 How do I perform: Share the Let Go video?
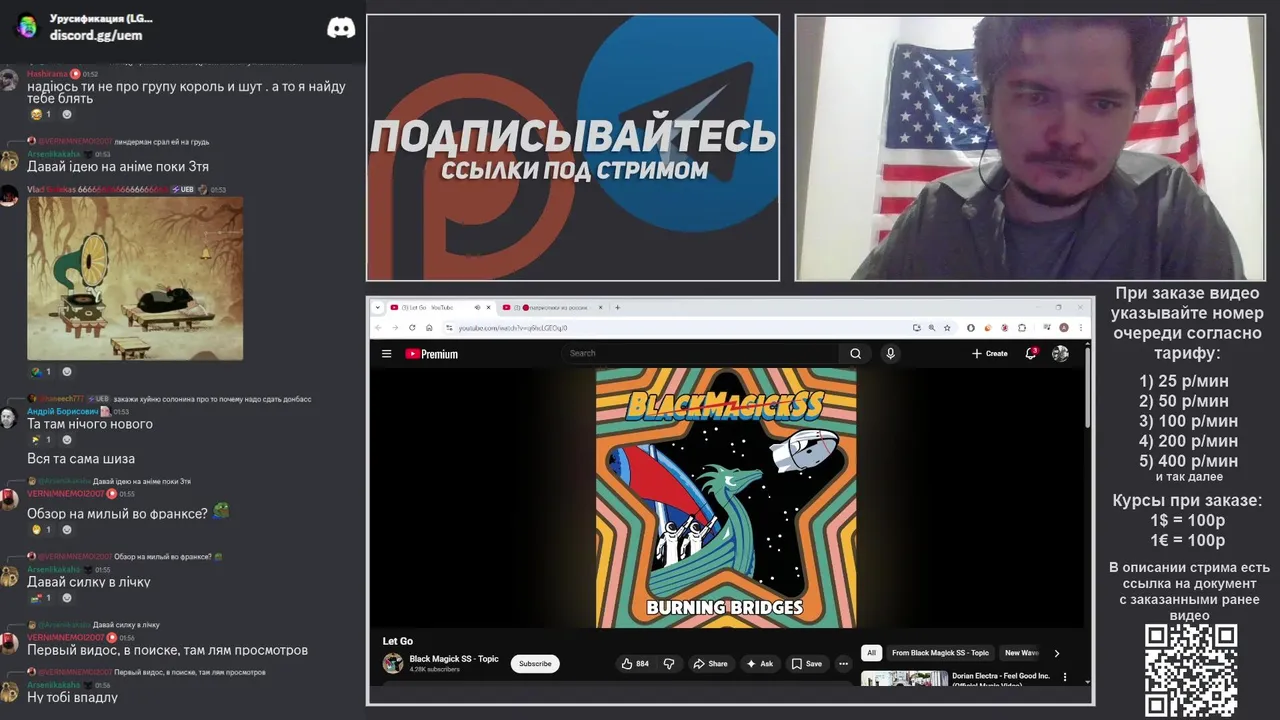pyautogui.click(x=710, y=663)
